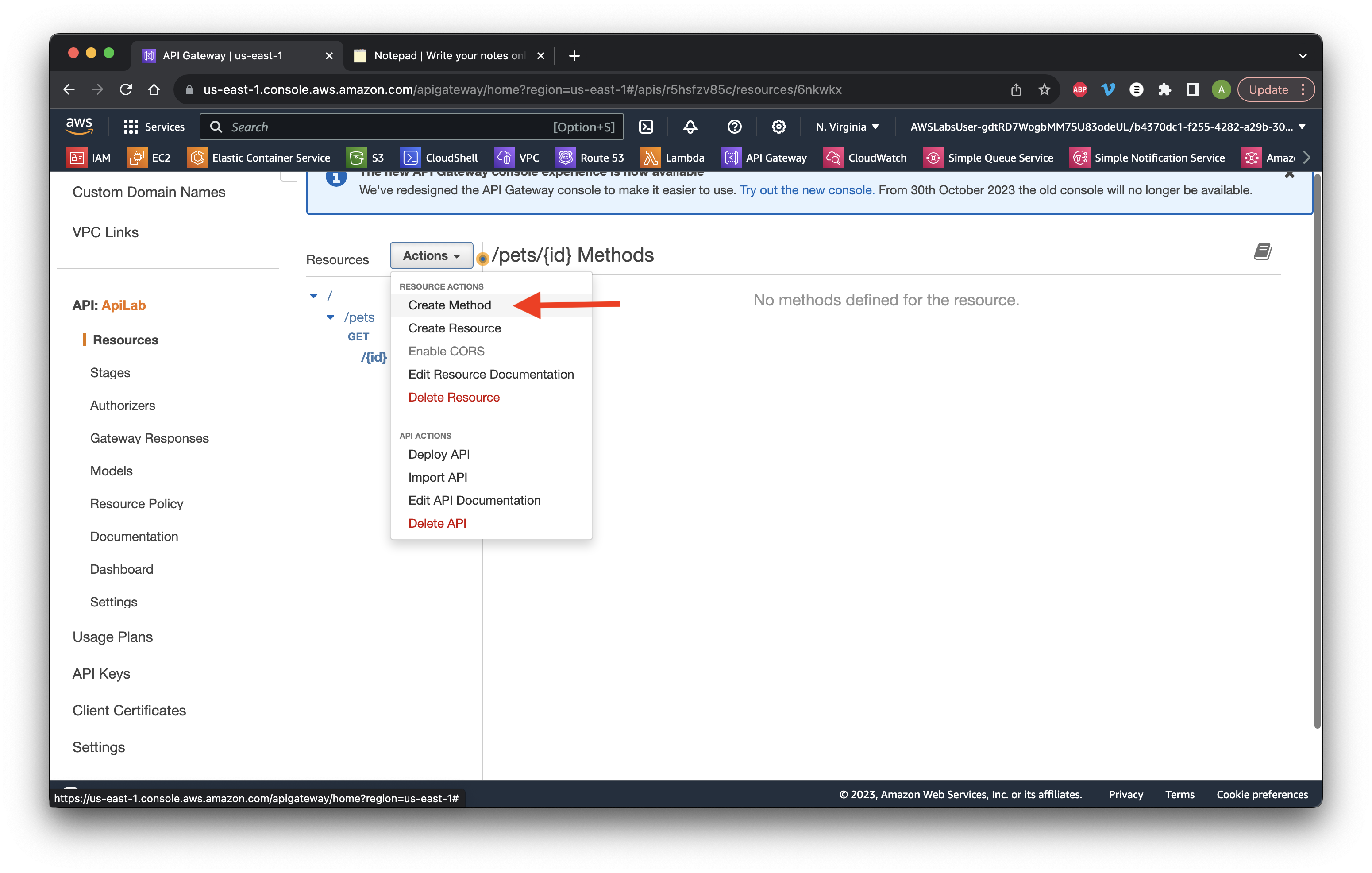The height and width of the screenshot is (873, 1372).
Task: Open API Keys in sidebar
Action: pos(101,673)
